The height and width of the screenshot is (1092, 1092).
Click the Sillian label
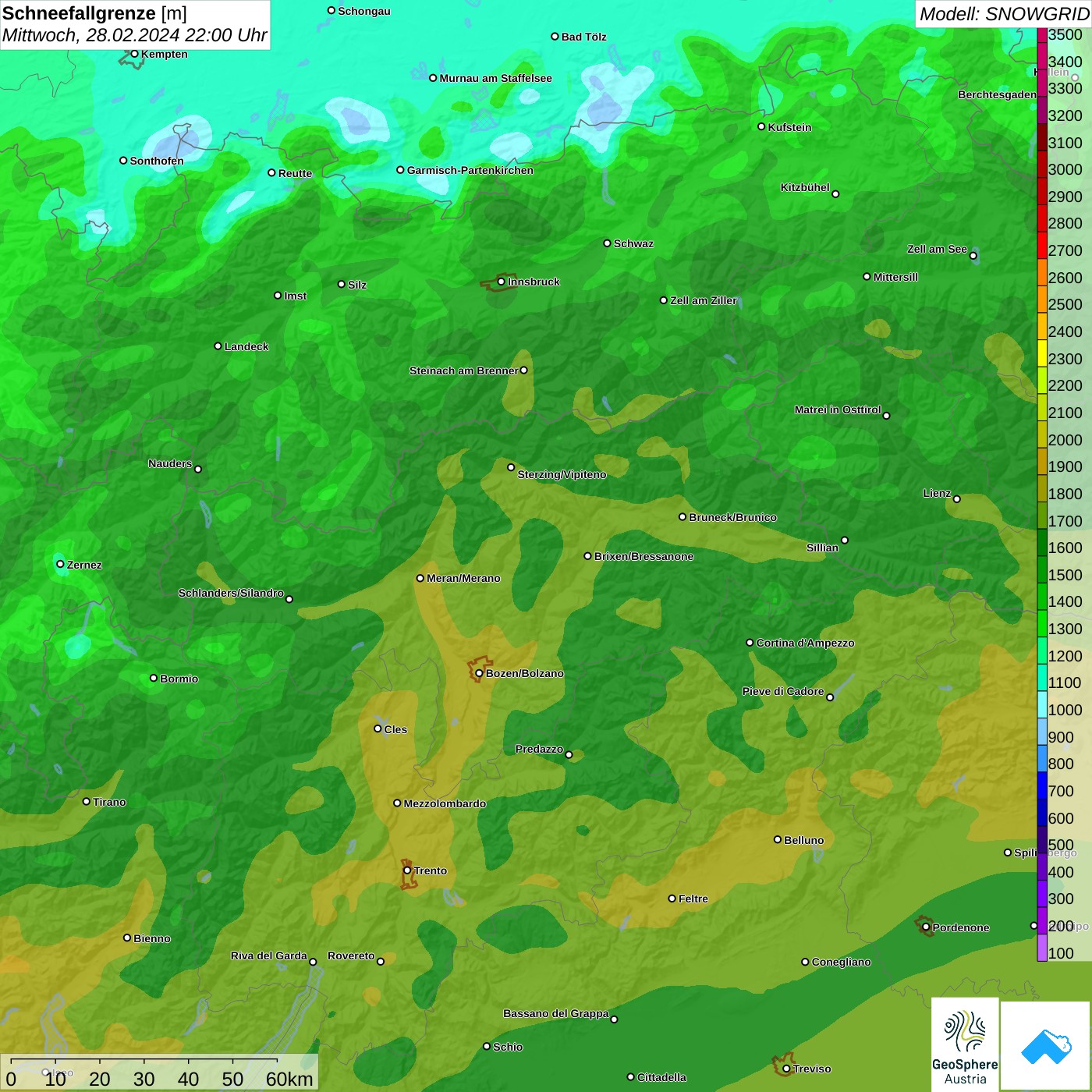[822, 548]
